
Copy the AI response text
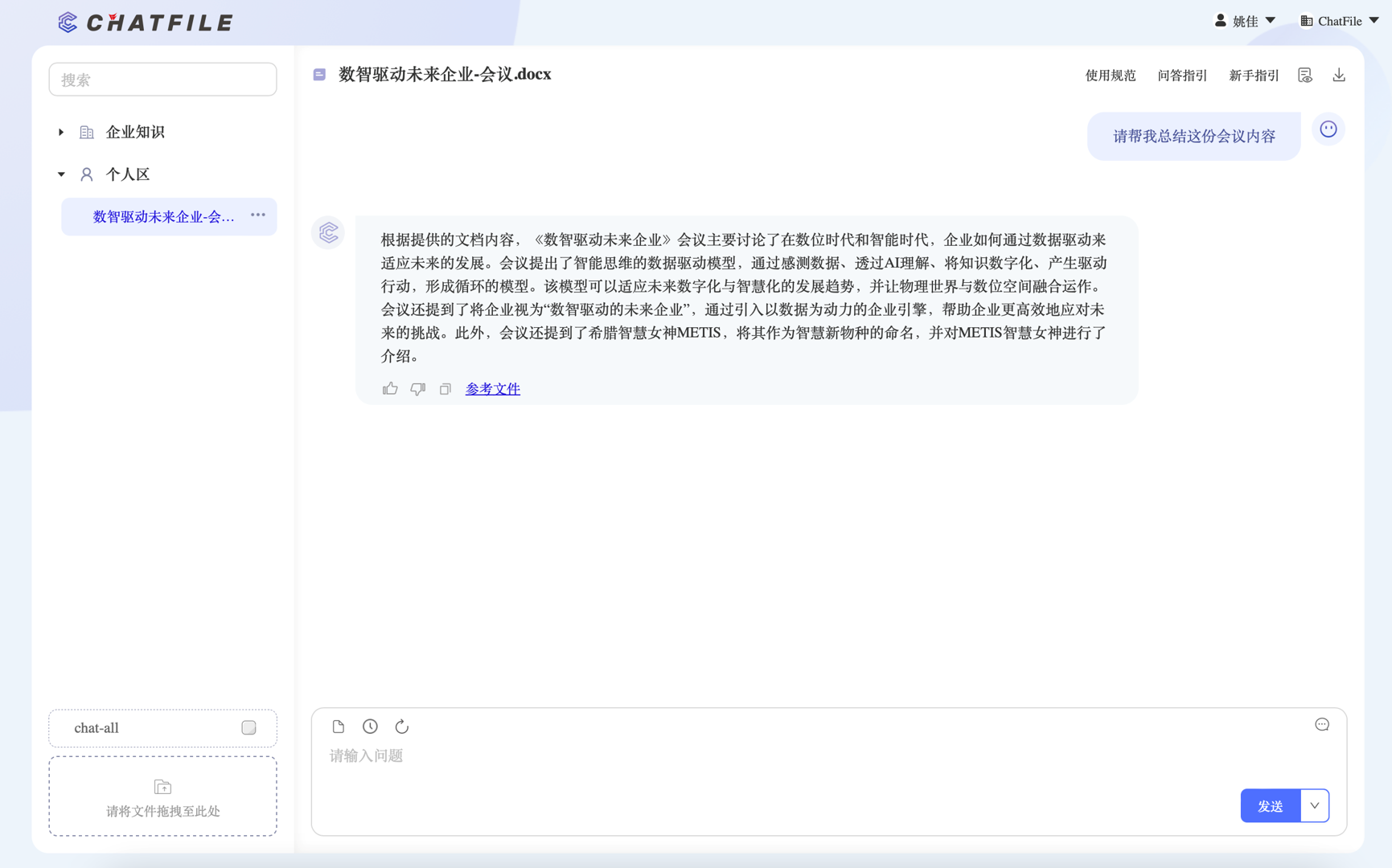[x=445, y=389]
